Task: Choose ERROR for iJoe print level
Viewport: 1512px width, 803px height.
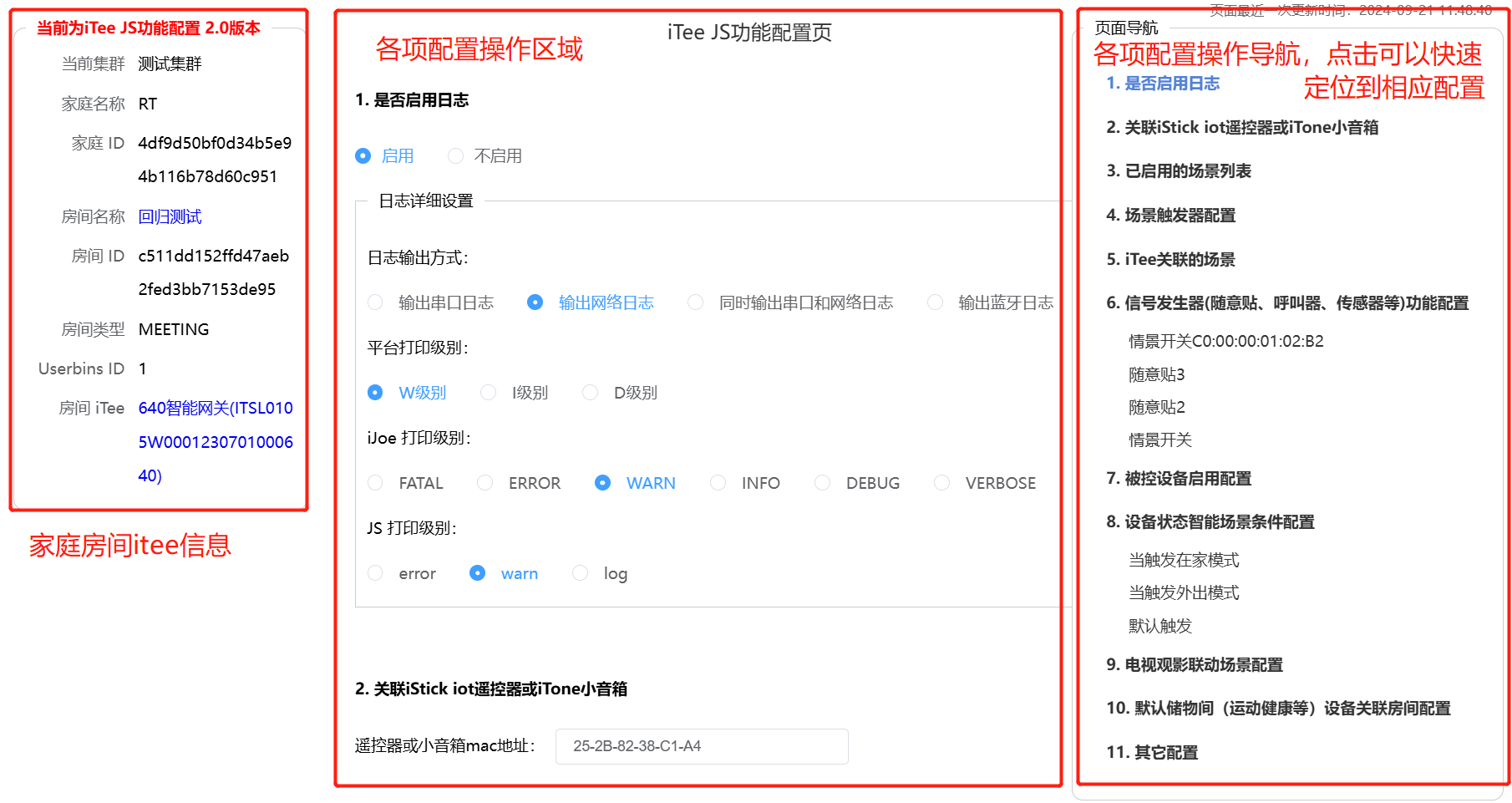Action: (x=485, y=483)
